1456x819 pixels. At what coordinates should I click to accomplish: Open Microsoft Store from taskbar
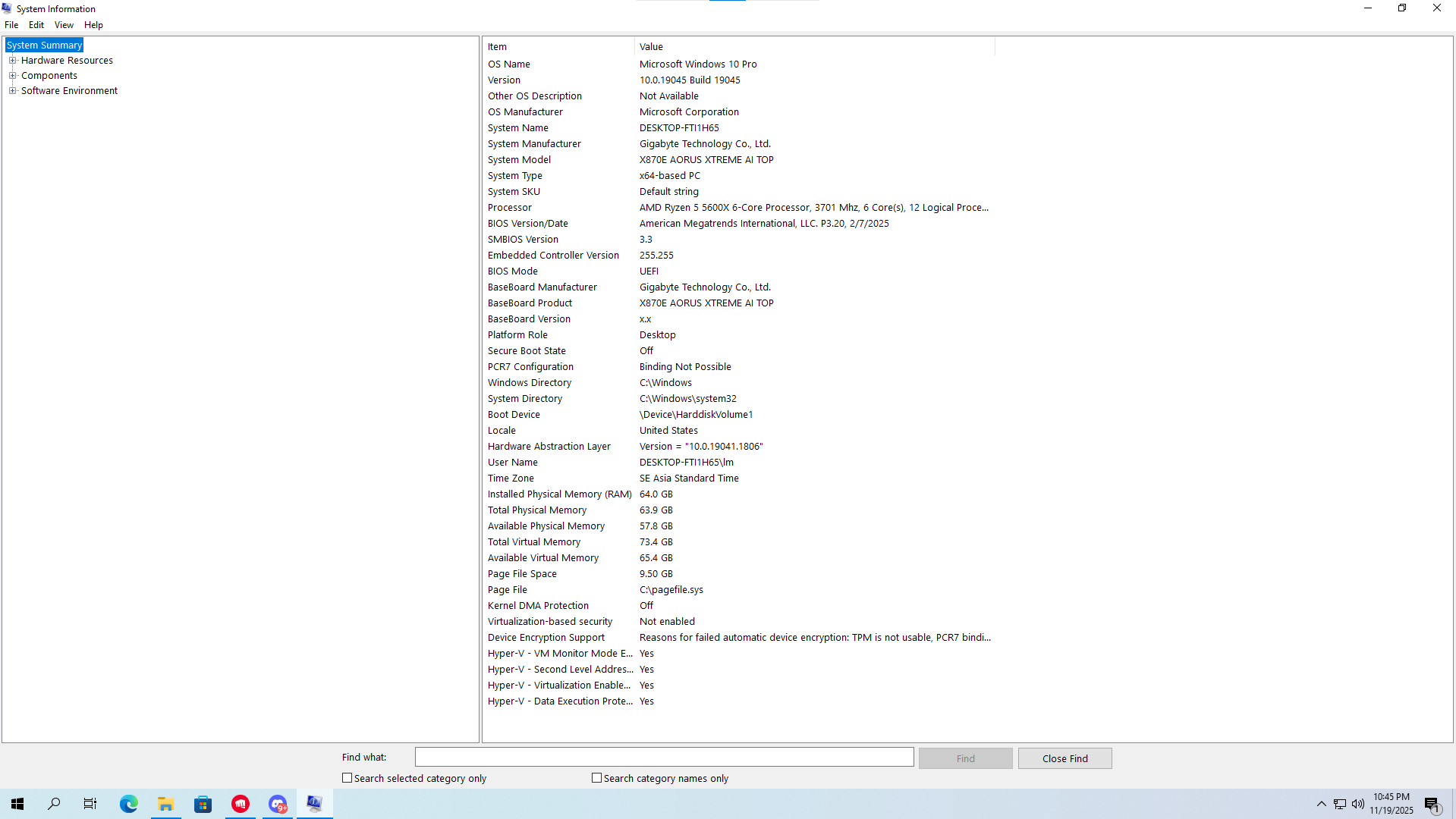(x=203, y=804)
